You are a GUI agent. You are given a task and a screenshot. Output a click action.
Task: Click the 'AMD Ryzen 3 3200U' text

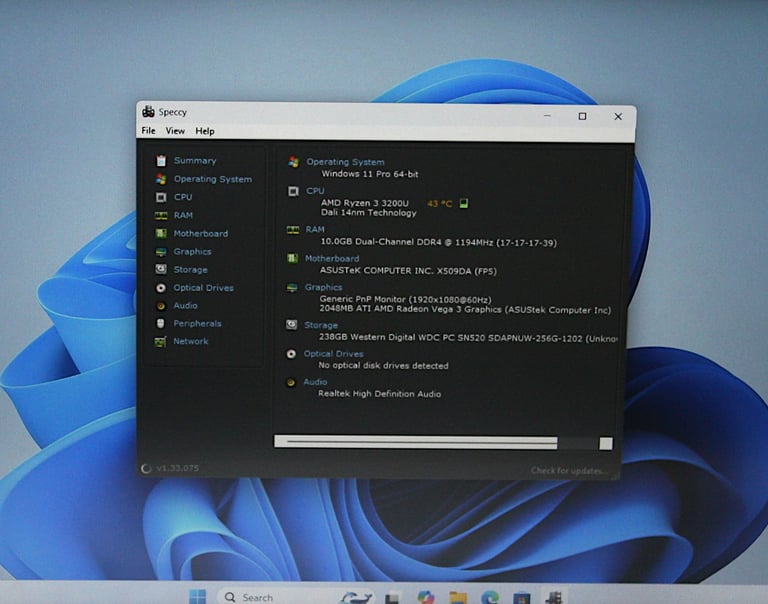click(x=364, y=203)
